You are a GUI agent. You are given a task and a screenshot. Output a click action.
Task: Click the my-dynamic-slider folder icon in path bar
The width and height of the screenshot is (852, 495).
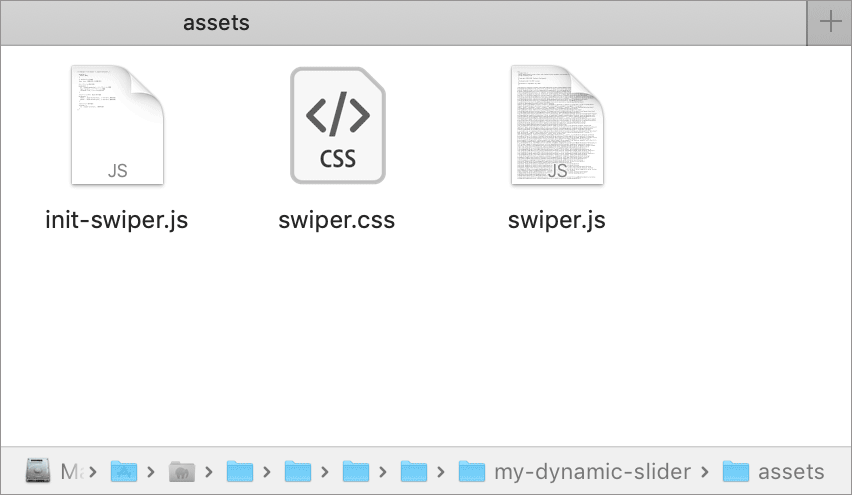pos(471,471)
